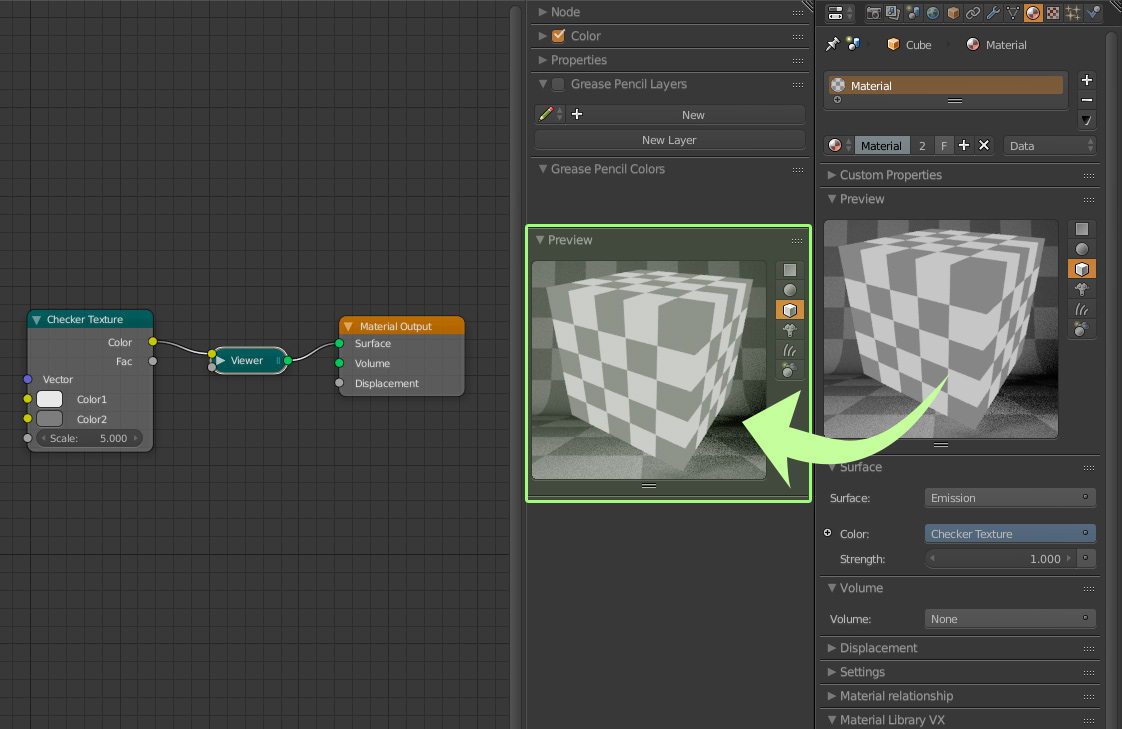
Task: Toggle the fake user F button
Action: tap(944, 146)
